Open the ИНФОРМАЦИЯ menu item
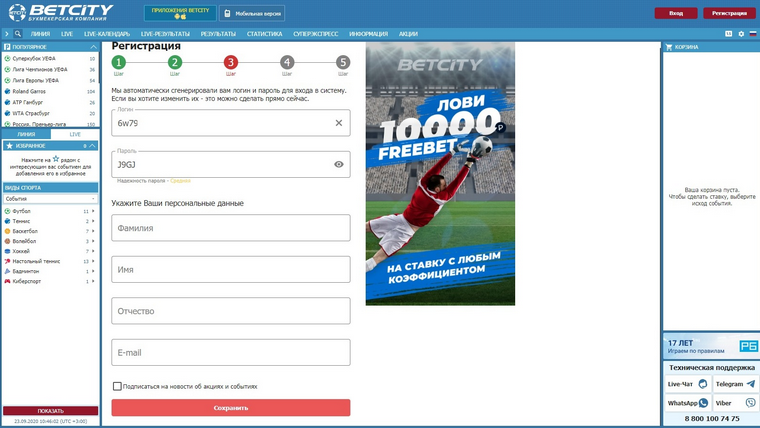The image size is (760, 428). tap(368, 34)
